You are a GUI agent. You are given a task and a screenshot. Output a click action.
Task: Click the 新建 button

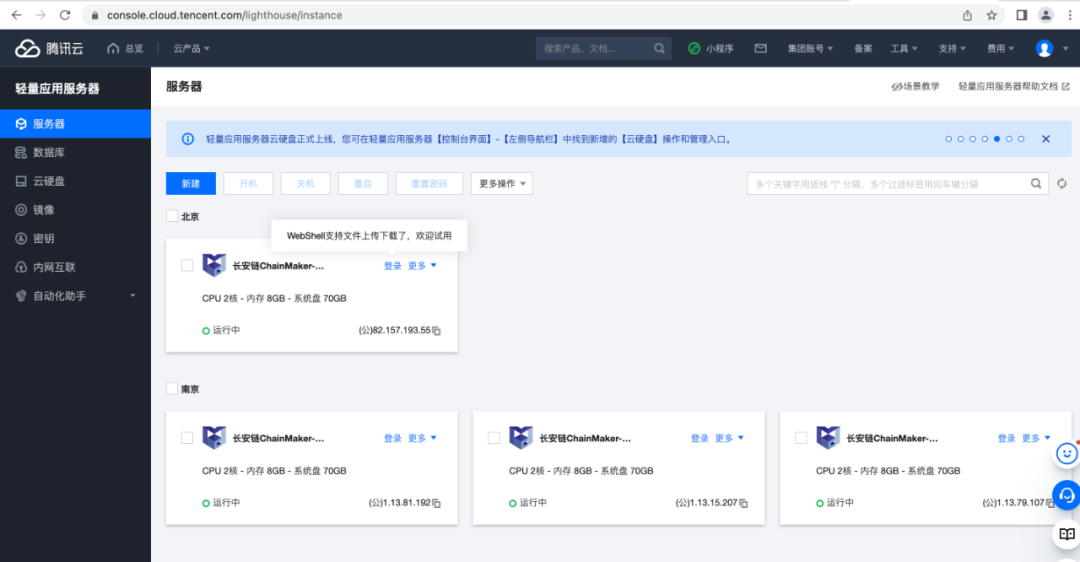(x=191, y=184)
